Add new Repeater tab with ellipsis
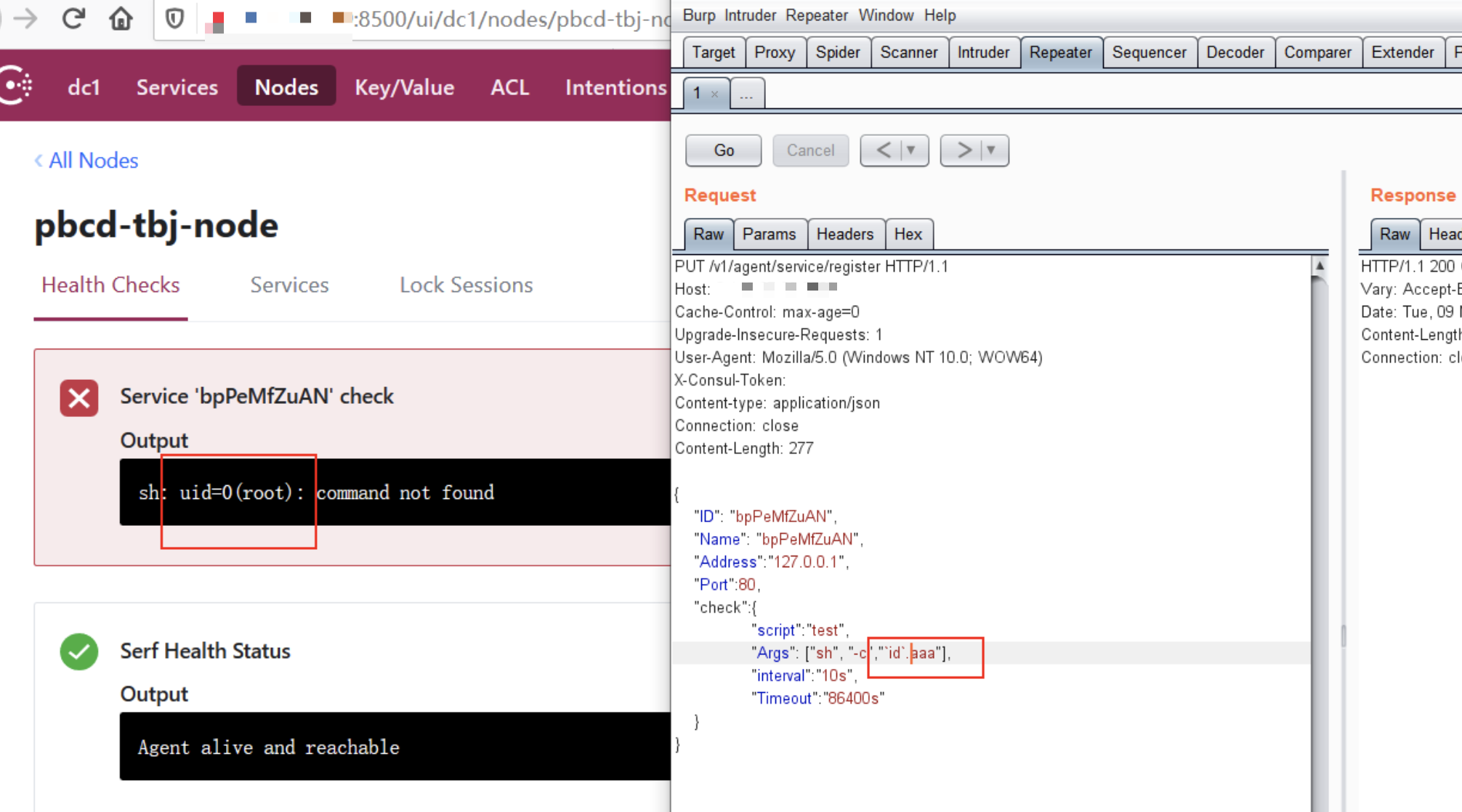 click(x=746, y=94)
